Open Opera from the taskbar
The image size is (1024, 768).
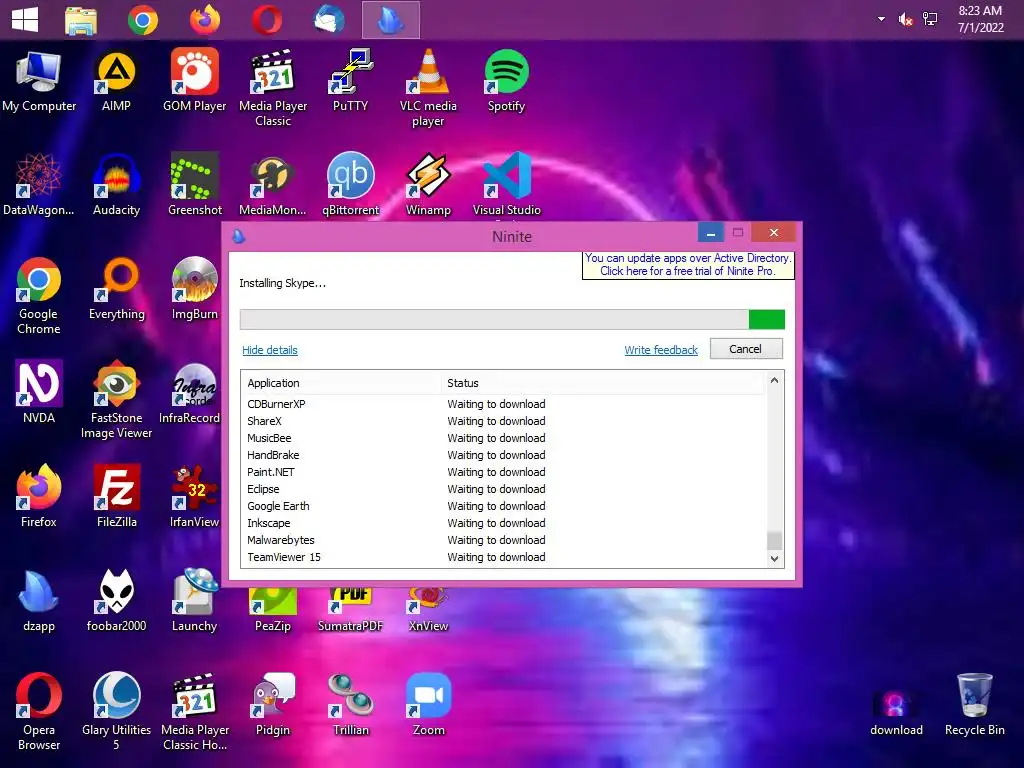[267, 20]
